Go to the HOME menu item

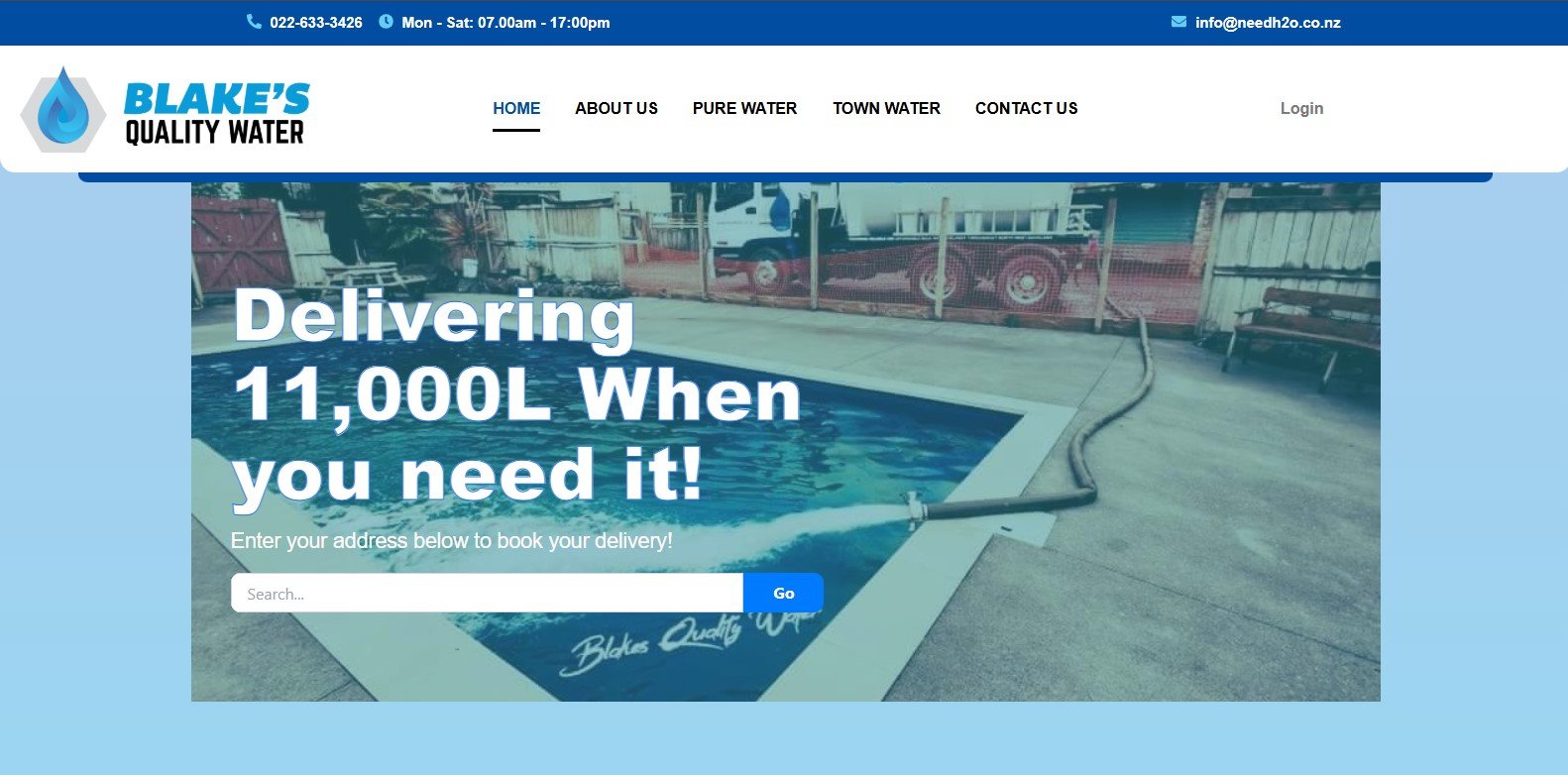pyautogui.click(x=516, y=108)
